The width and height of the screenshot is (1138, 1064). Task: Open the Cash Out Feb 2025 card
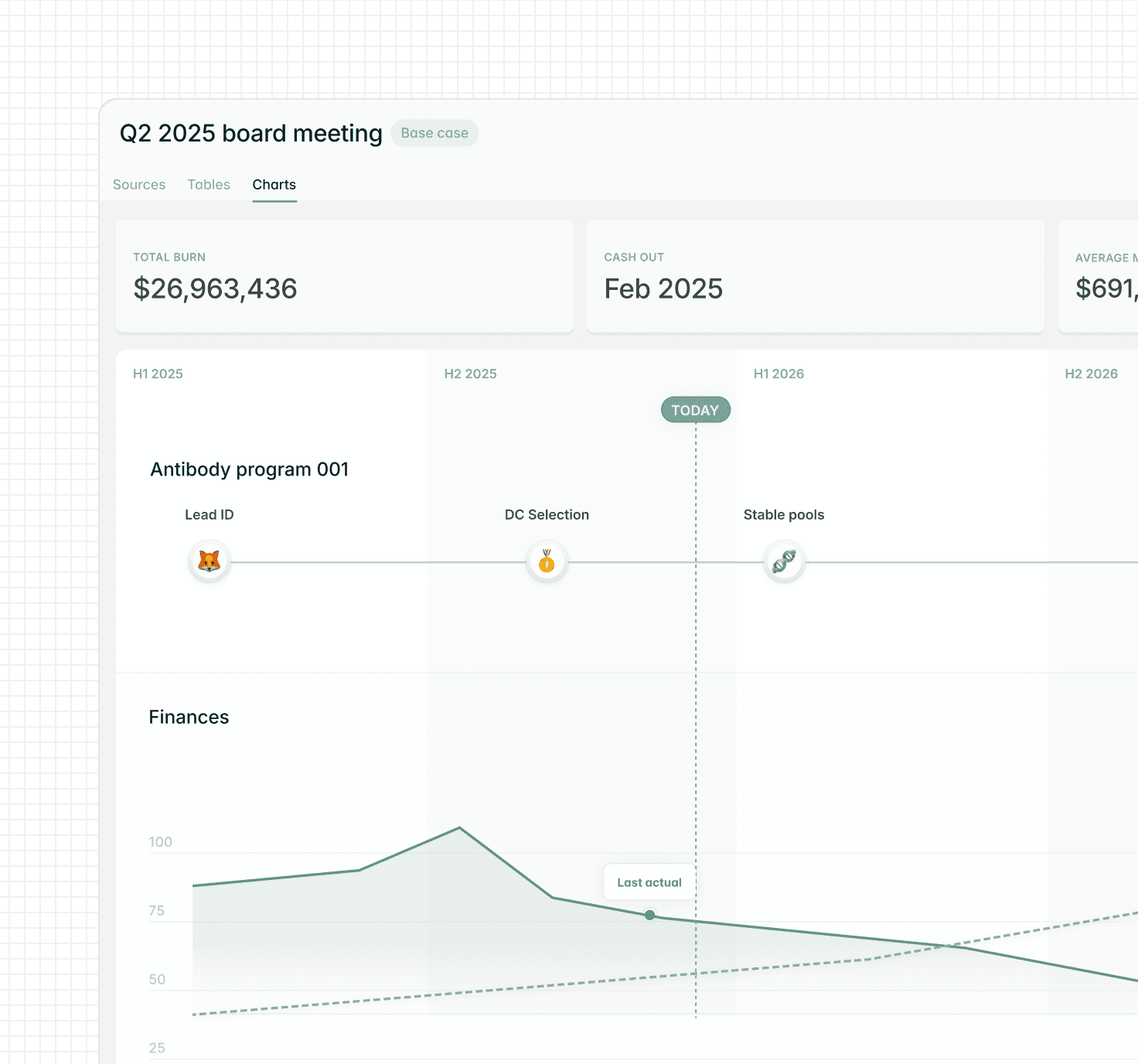[816, 276]
